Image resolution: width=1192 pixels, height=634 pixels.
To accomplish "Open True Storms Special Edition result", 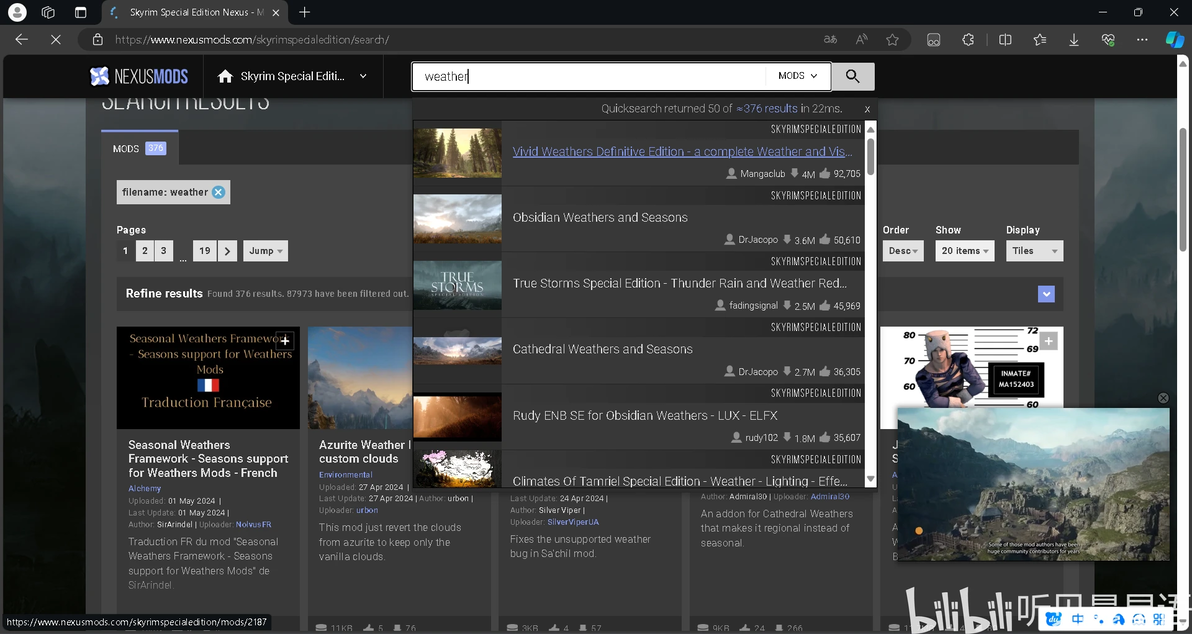I will point(680,283).
